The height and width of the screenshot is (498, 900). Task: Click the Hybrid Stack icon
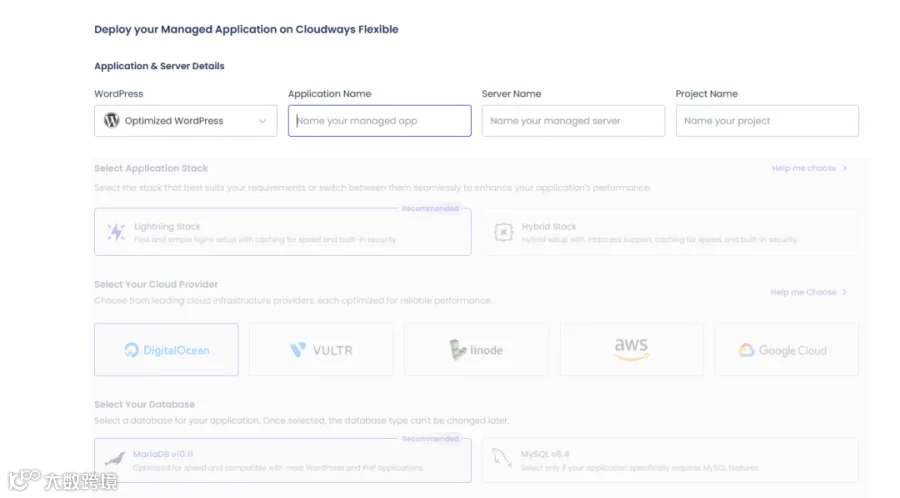pyautogui.click(x=503, y=232)
